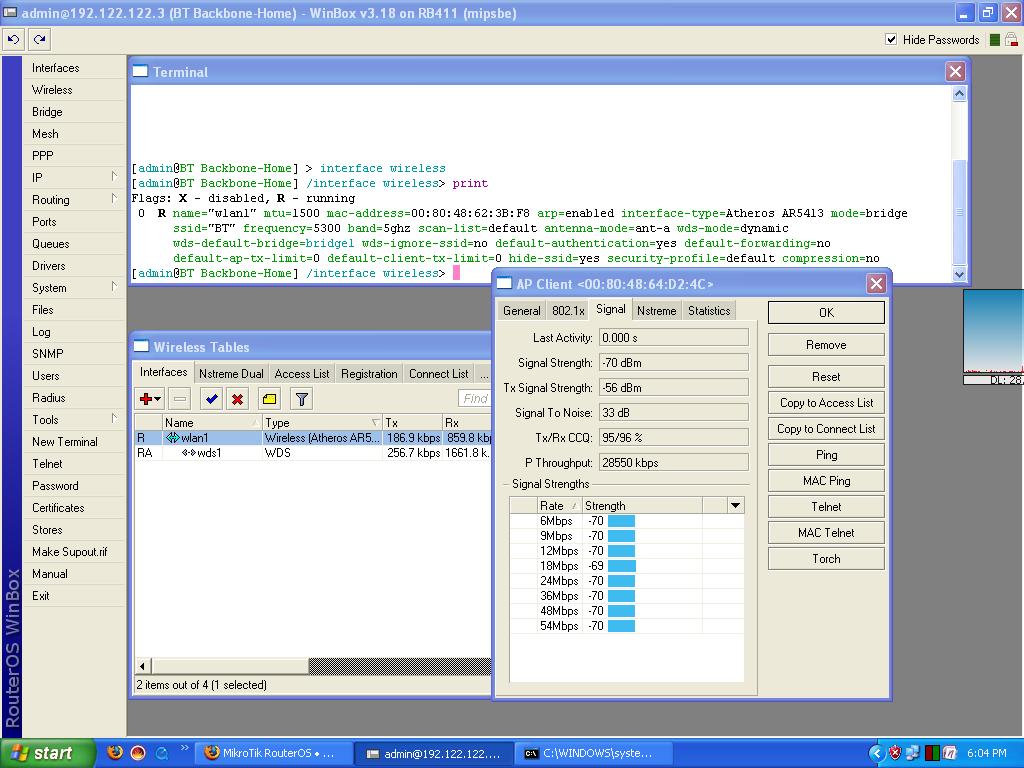Switch to the Connect List tab
Viewport: 1024px width, 768px height.
point(438,374)
